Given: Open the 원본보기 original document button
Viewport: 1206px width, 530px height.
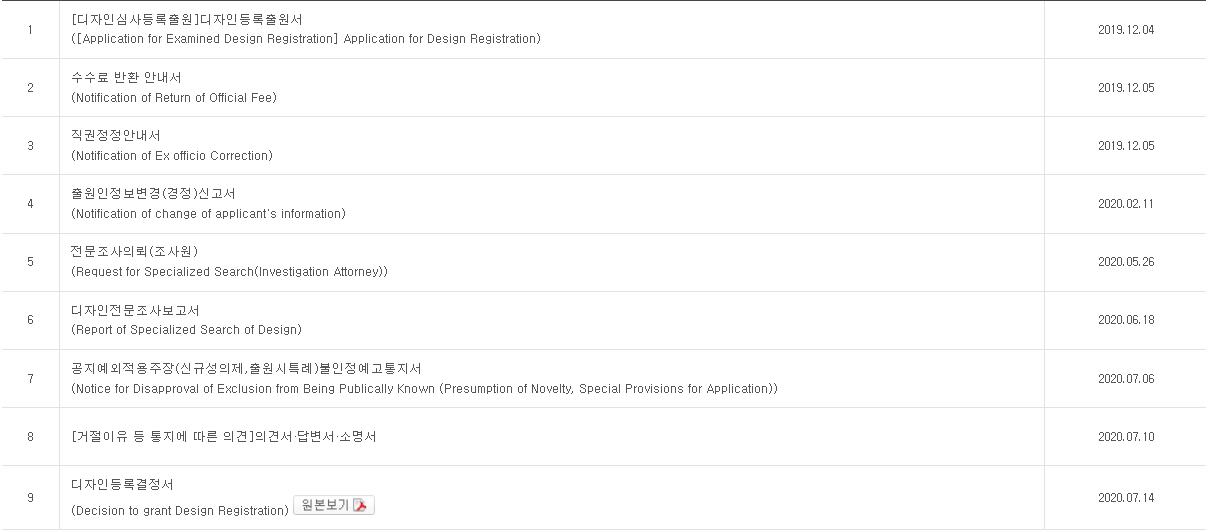Looking at the screenshot, I should pos(334,505).
